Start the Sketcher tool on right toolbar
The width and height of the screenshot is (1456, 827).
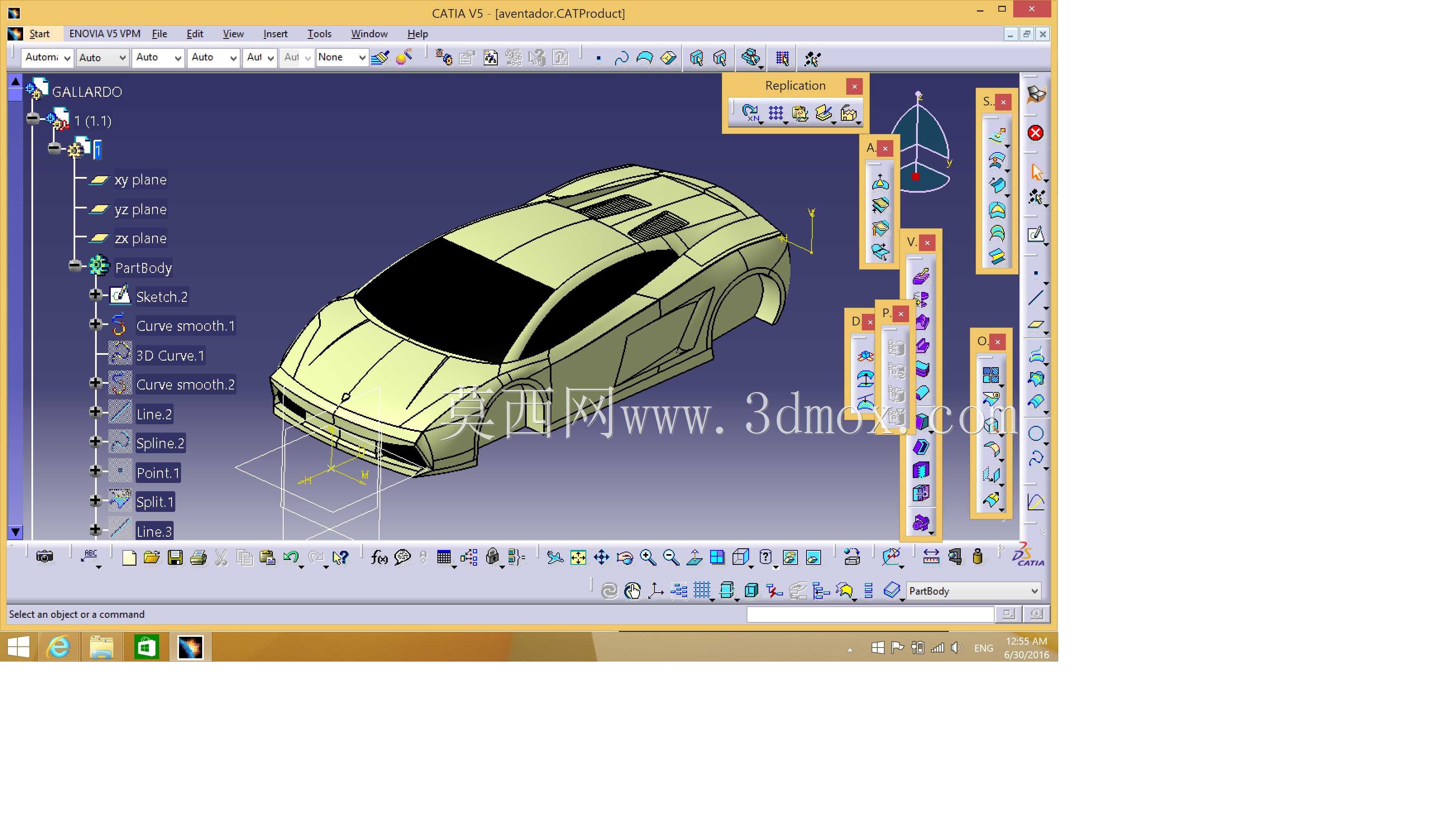pos(1036,234)
